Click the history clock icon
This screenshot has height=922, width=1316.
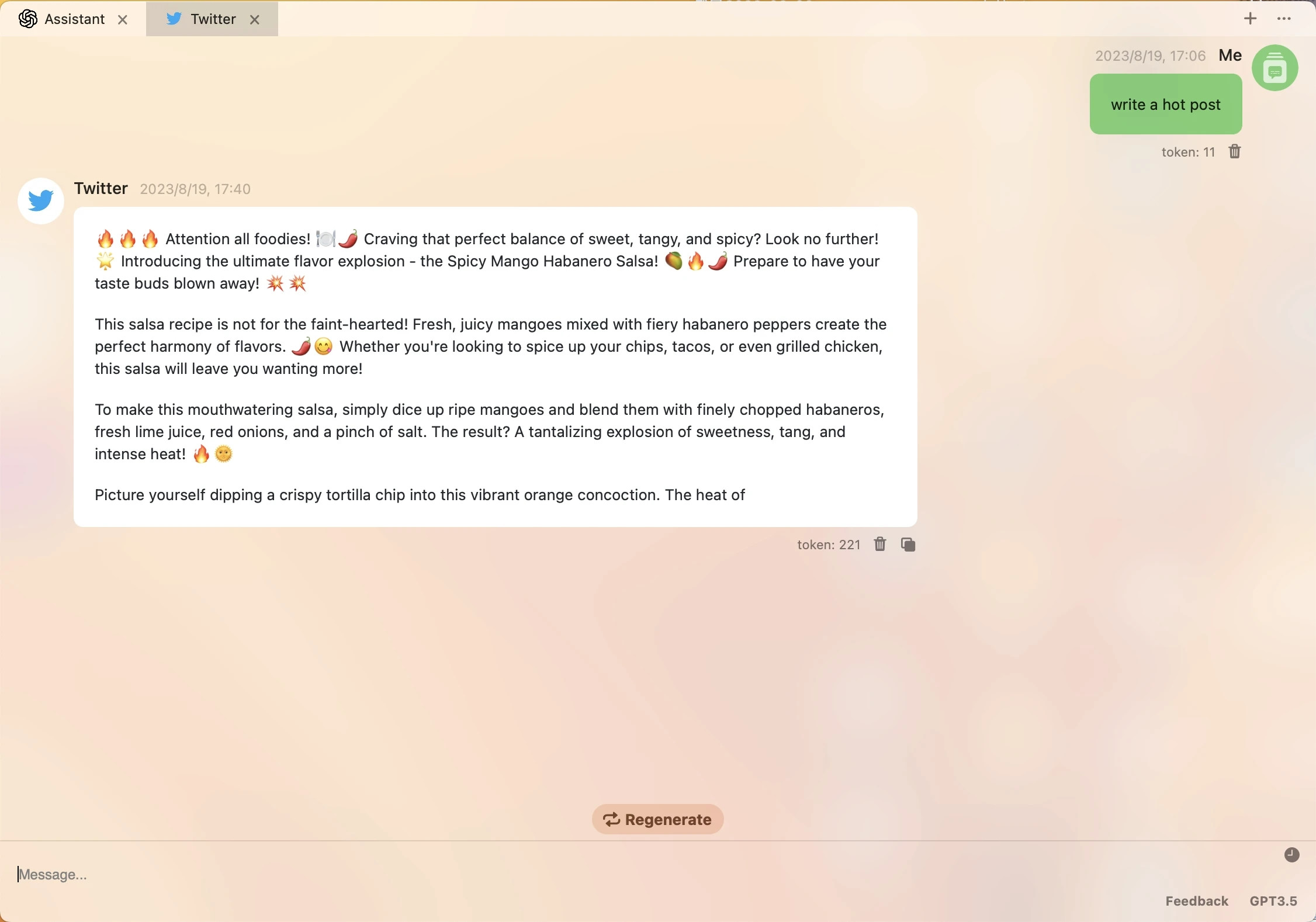[x=1291, y=855]
